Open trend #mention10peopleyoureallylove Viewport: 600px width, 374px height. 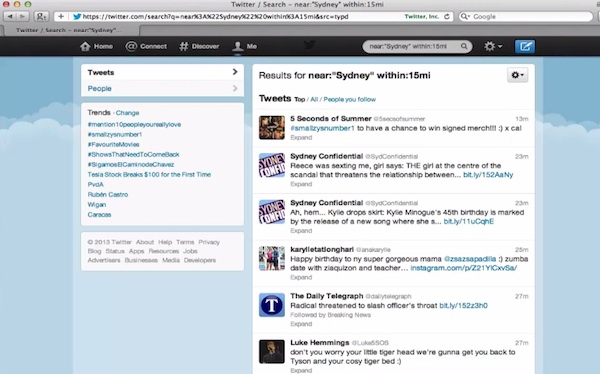click(134, 124)
